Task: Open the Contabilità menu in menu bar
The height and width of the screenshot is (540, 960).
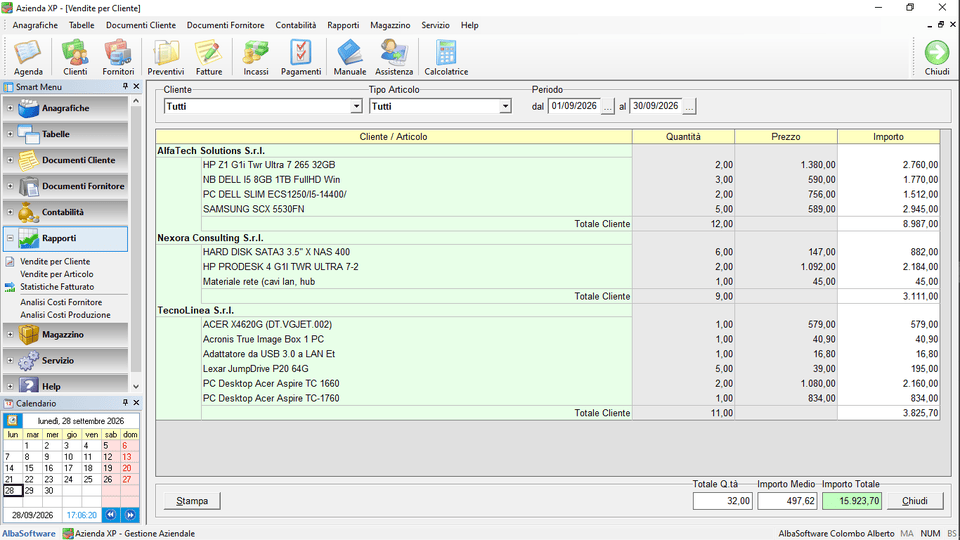Action: click(296, 25)
